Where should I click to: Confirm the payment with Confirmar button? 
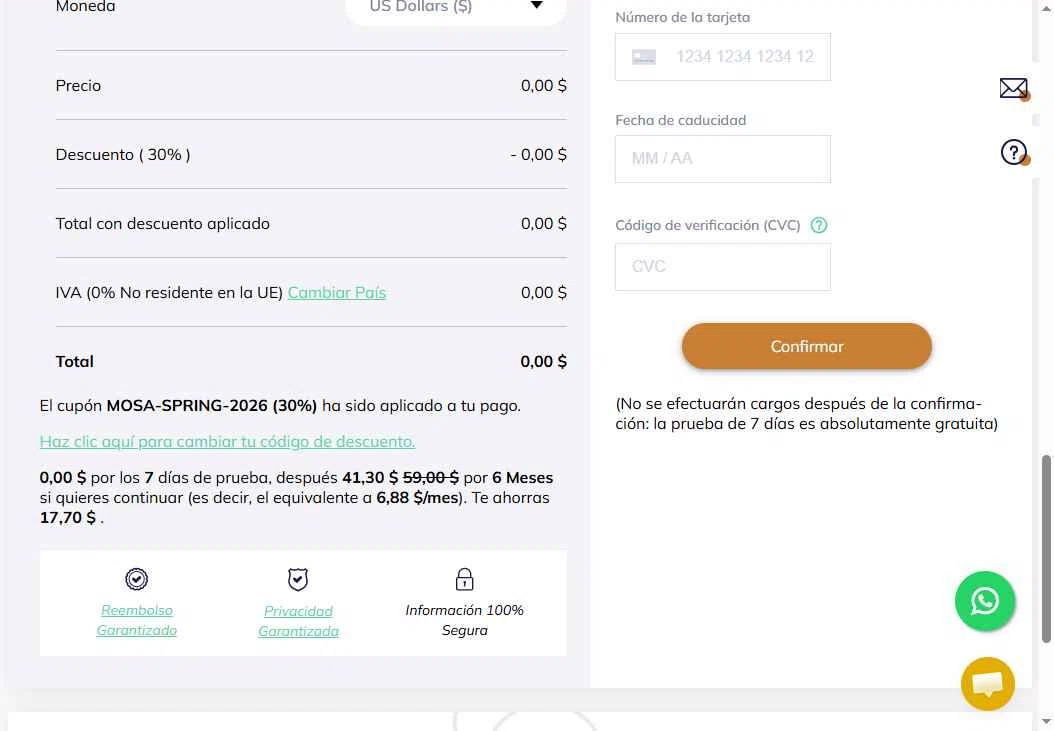(x=807, y=346)
